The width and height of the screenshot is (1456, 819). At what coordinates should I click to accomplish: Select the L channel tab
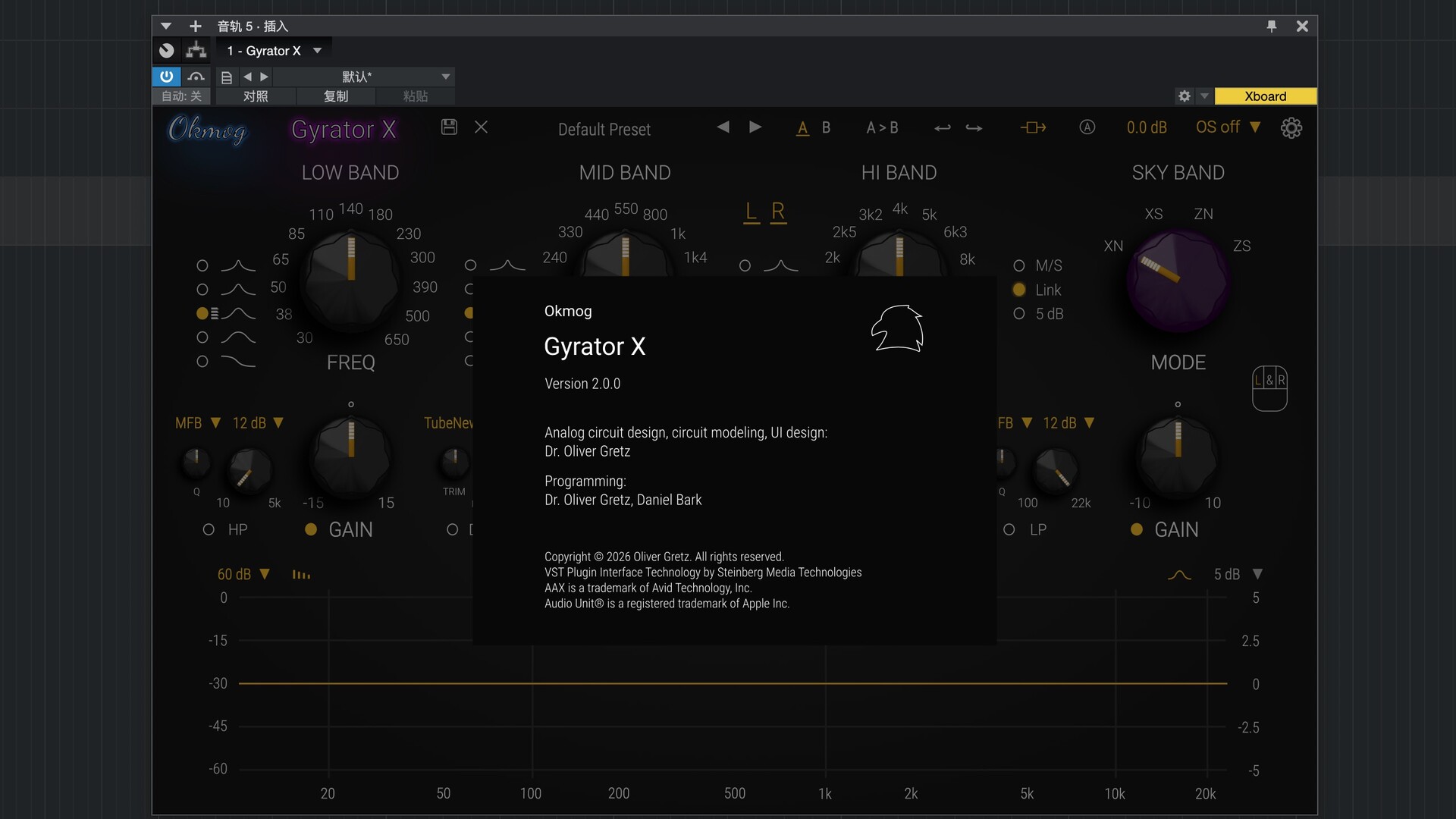point(751,212)
